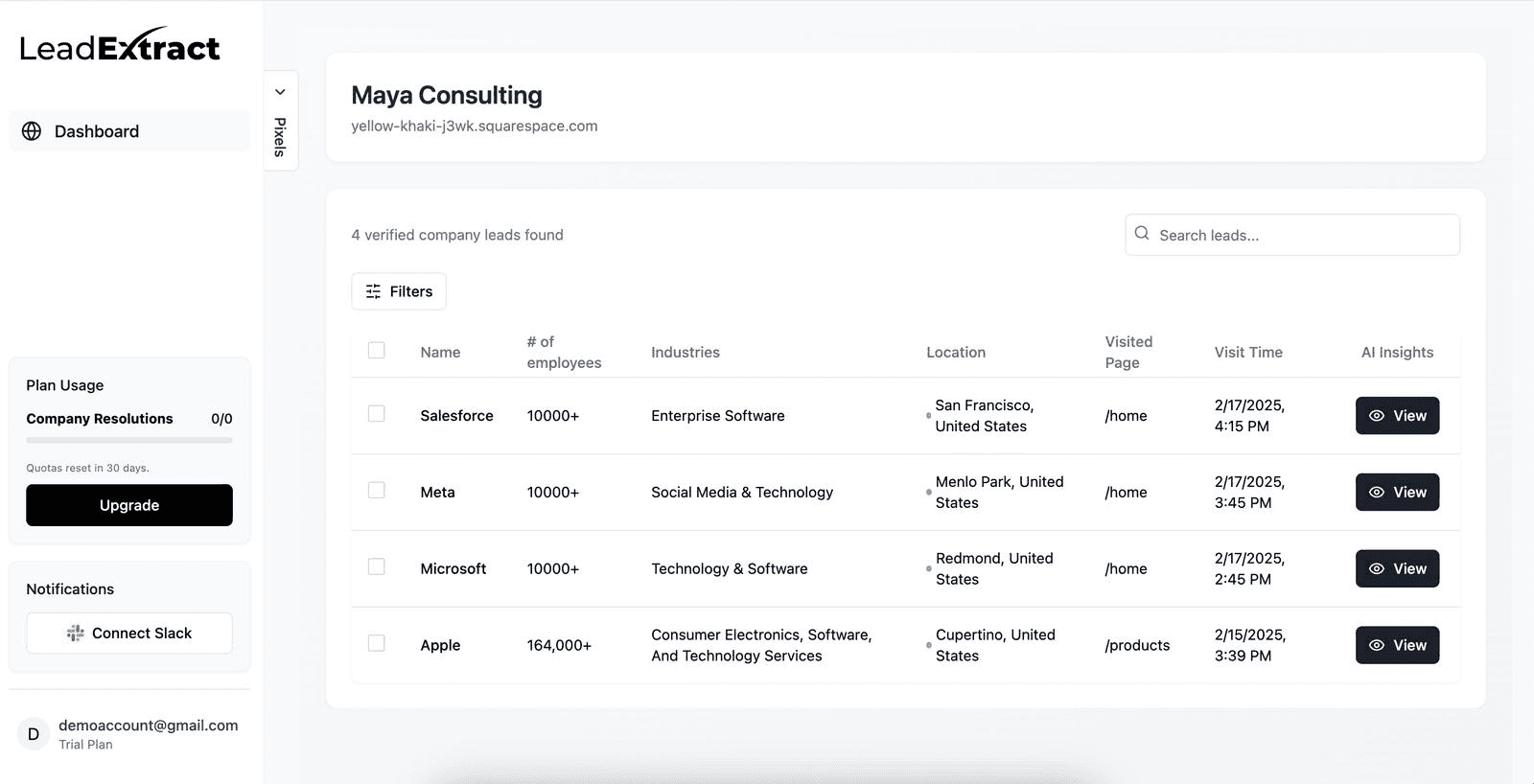Click the Technology & Software cell
Image resolution: width=1534 pixels, height=784 pixels.
click(730, 569)
